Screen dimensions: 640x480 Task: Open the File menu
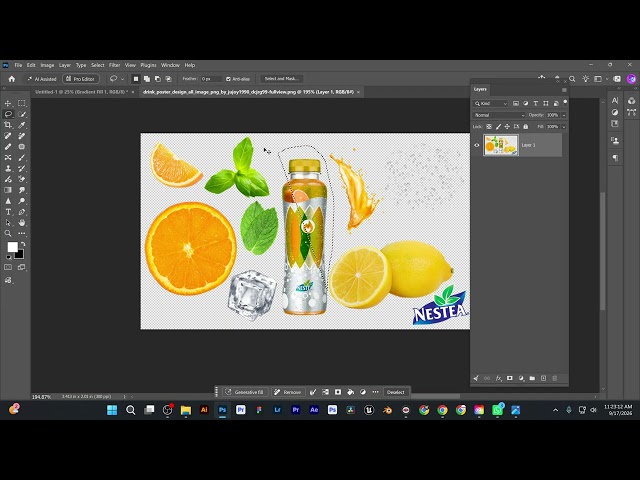tap(18, 65)
